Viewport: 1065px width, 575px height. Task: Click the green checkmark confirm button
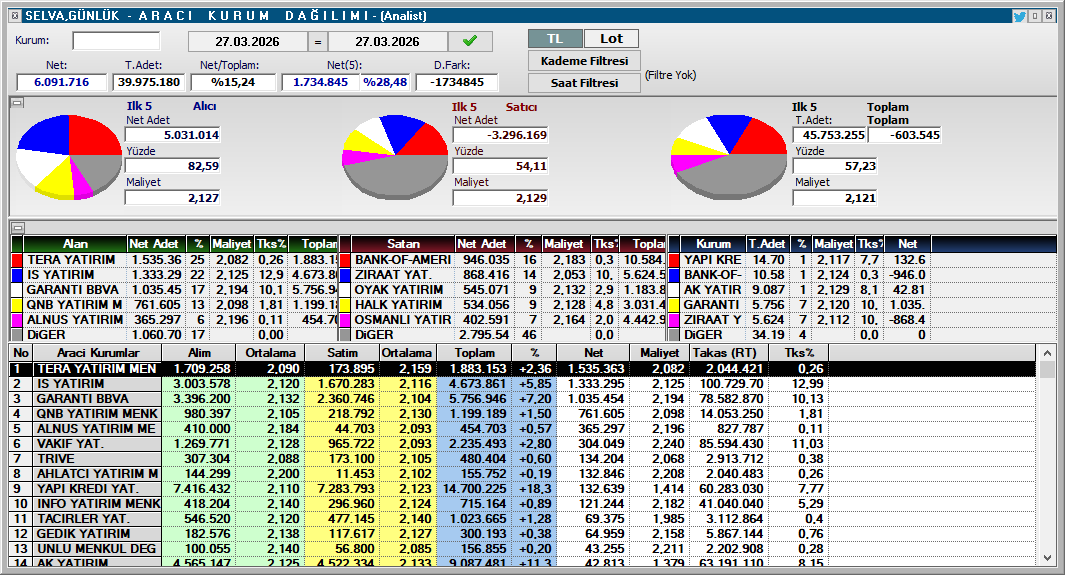(470, 41)
